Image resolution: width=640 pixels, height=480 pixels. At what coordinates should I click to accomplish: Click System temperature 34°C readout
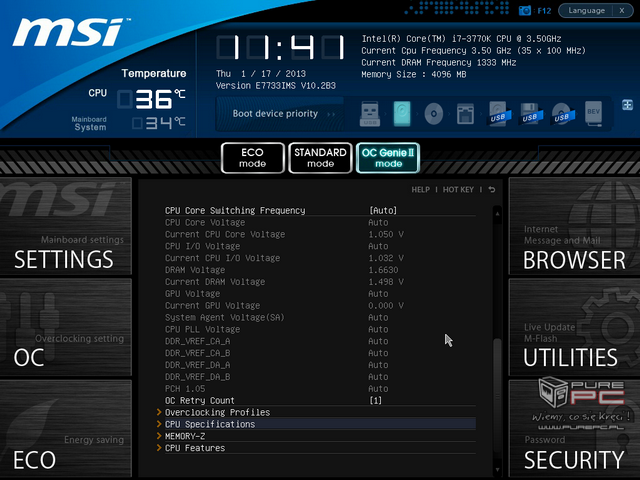point(158,123)
